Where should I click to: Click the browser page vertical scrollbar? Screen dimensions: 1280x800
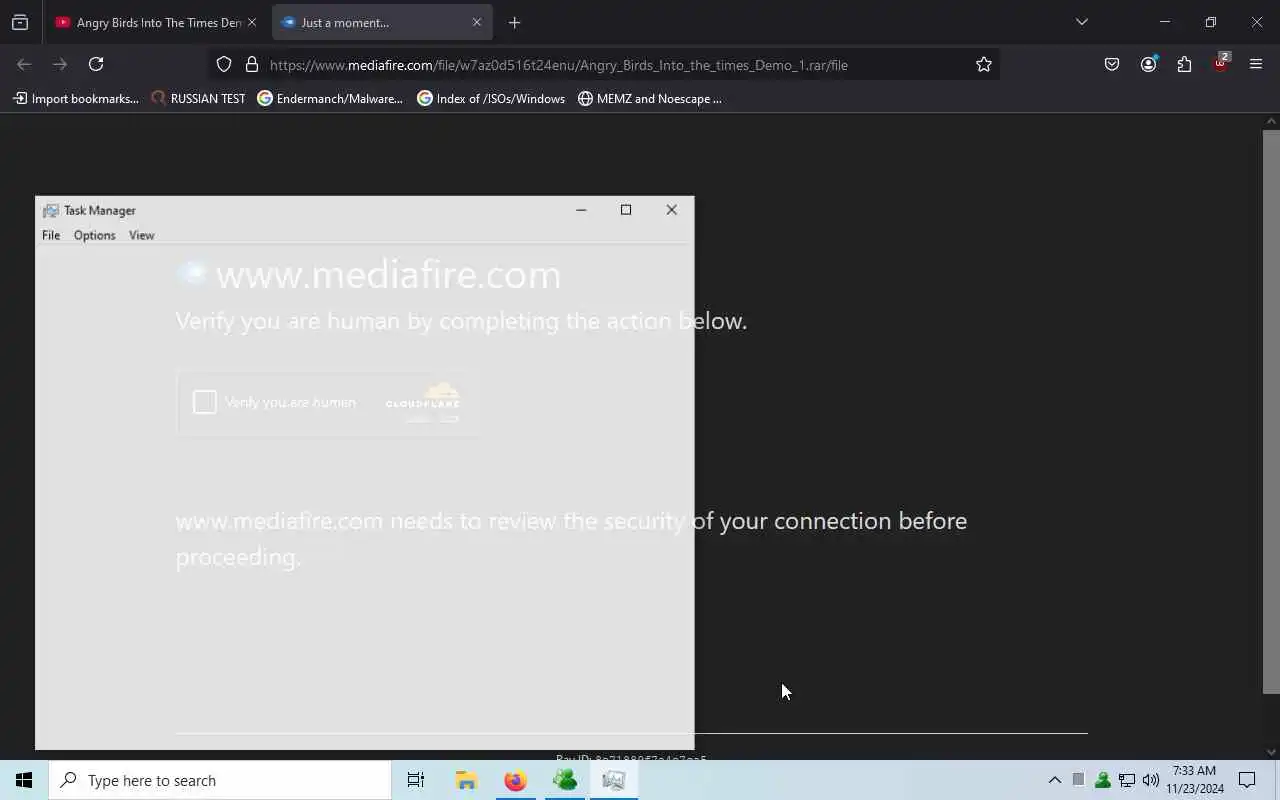1271,410
